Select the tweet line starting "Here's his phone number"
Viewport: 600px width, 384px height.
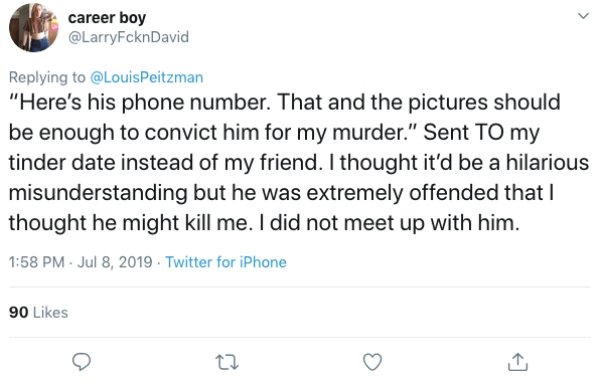click(x=285, y=103)
